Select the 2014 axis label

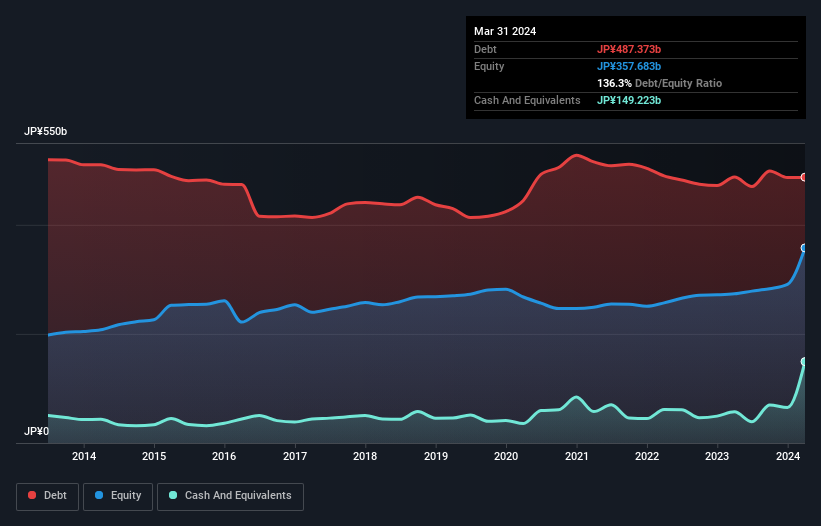pyautogui.click(x=84, y=456)
